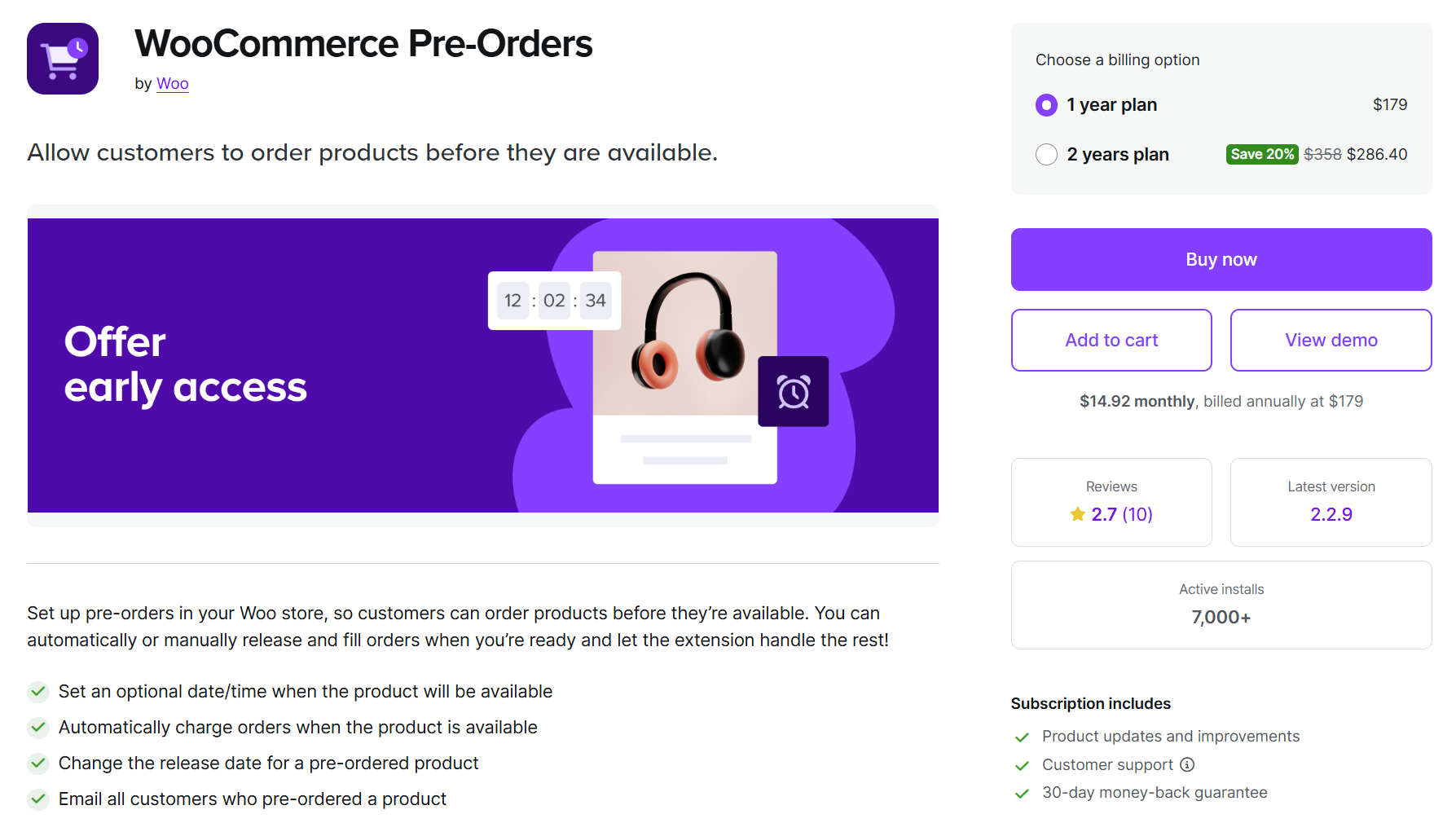Screen dimensions: 1456x823
Task: Click the Buy now button
Action: (1221, 259)
